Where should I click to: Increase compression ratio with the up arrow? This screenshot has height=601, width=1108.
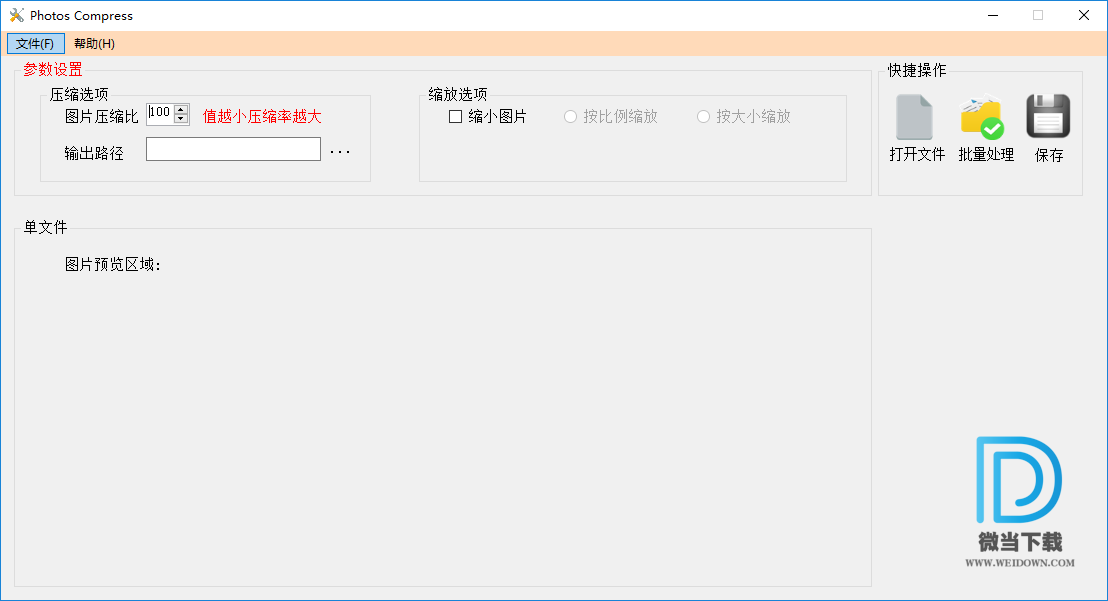(181, 109)
